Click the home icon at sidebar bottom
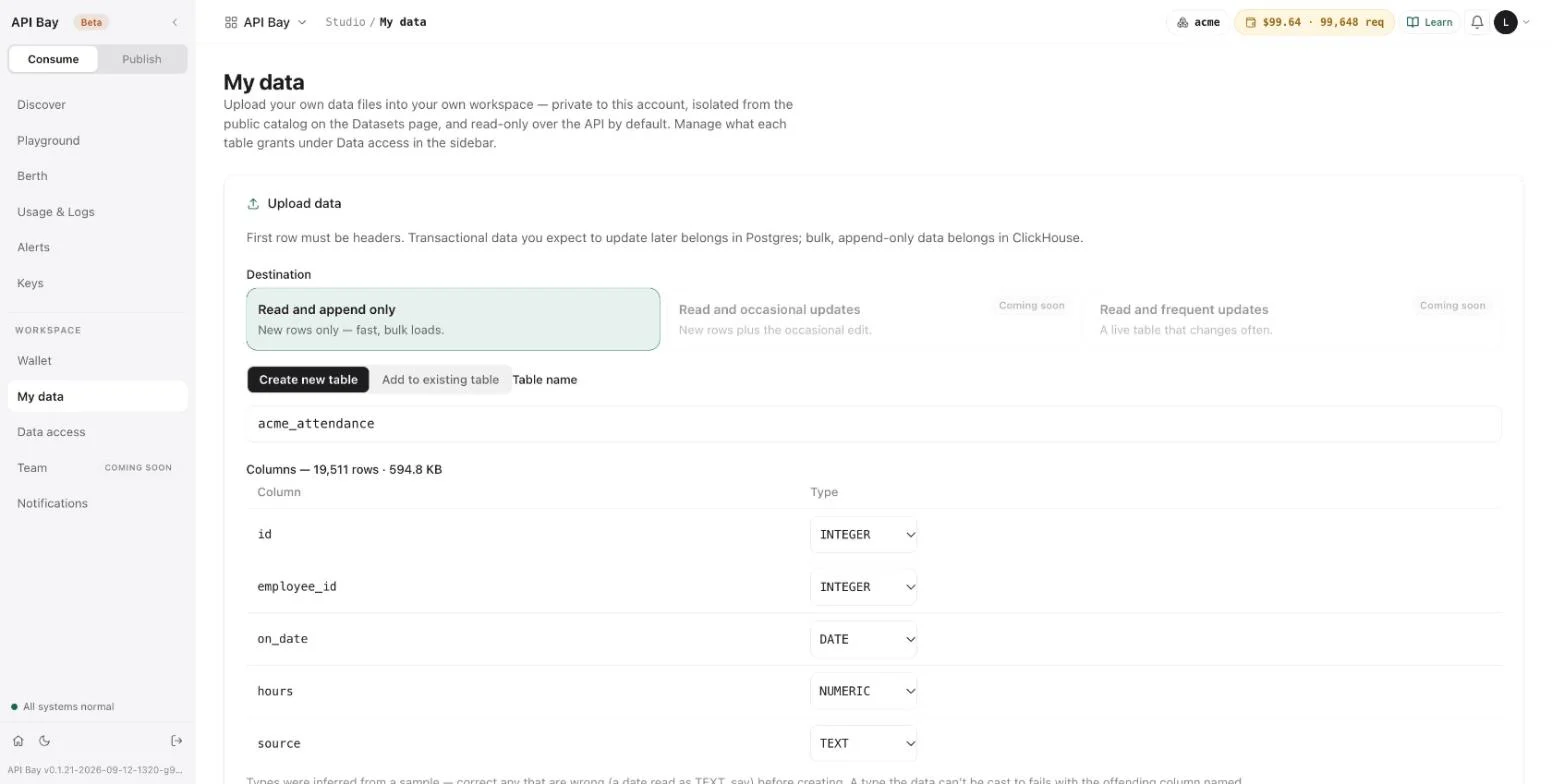The width and height of the screenshot is (1552, 784). click(18, 741)
